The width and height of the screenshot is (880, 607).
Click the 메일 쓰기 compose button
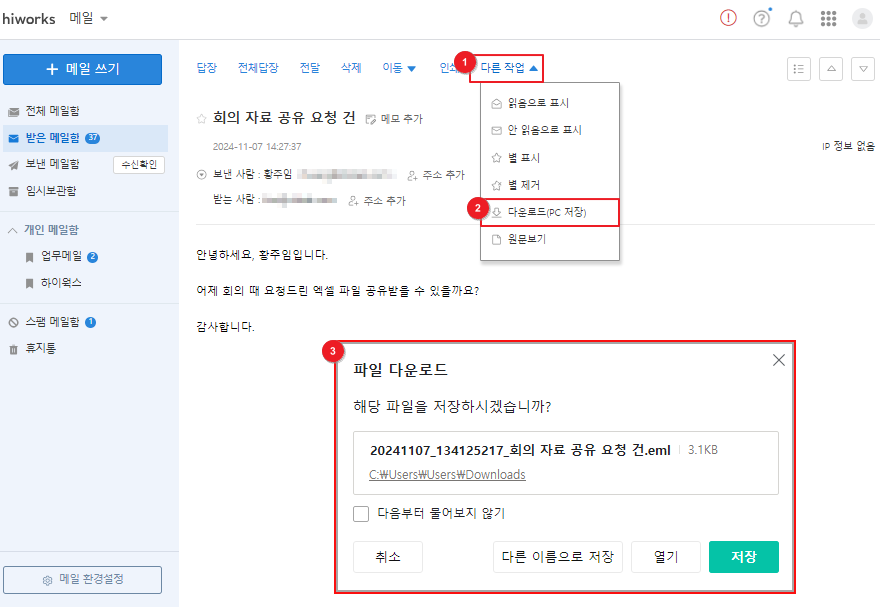click(82, 69)
